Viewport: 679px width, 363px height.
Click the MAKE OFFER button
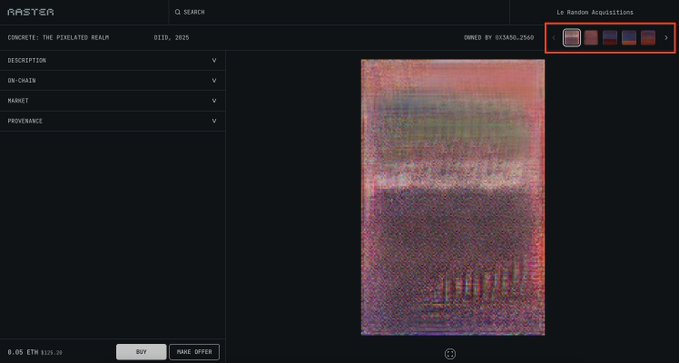(x=194, y=352)
